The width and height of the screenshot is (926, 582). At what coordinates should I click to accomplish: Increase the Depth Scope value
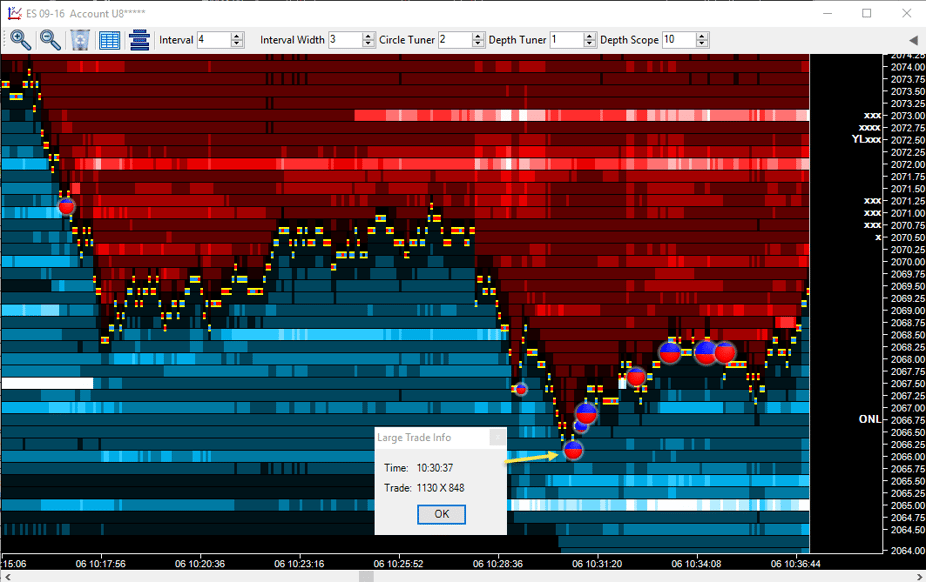click(x=702, y=36)
